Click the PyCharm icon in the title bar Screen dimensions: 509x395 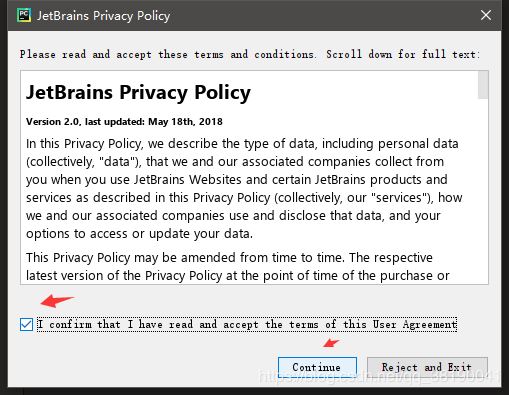24,15
